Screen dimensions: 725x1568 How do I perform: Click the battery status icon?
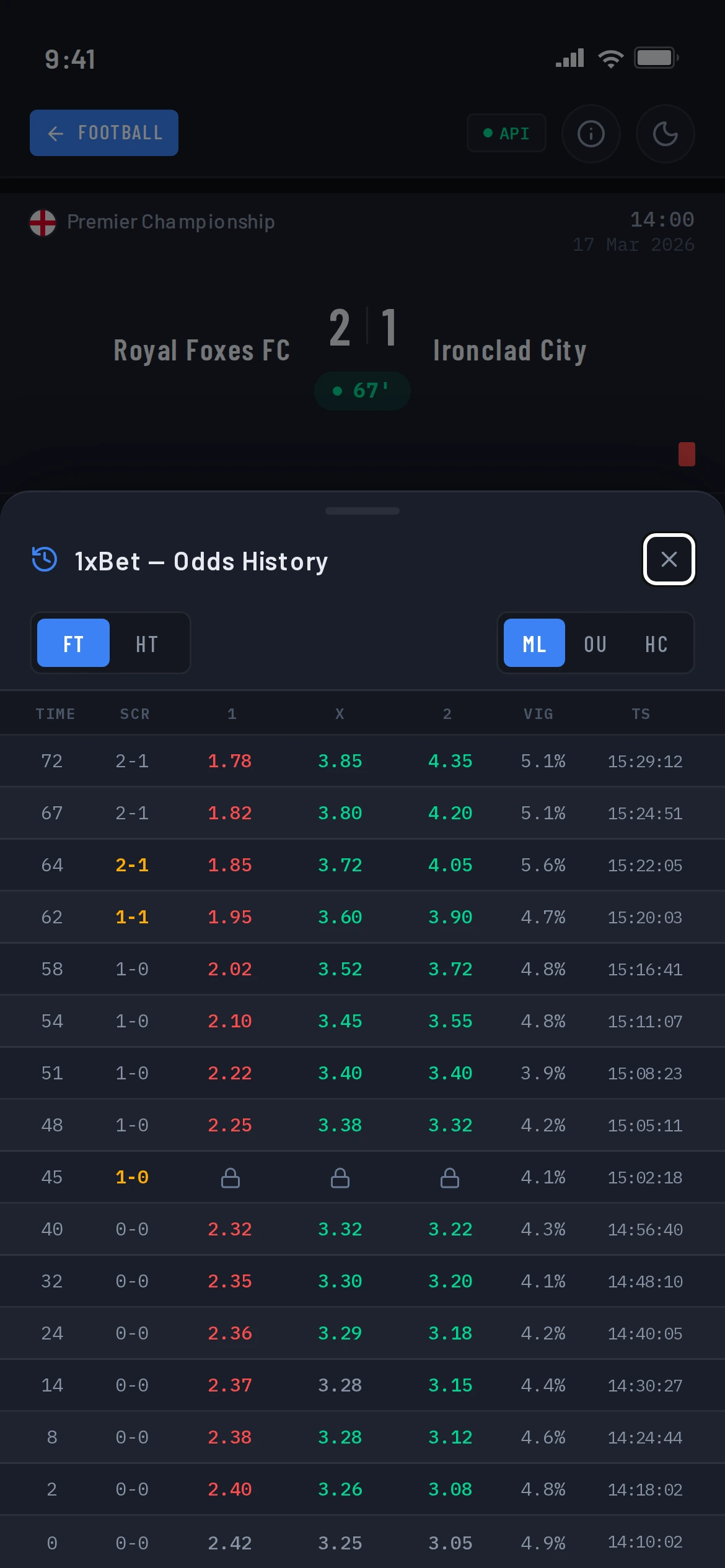pos(656,58)
